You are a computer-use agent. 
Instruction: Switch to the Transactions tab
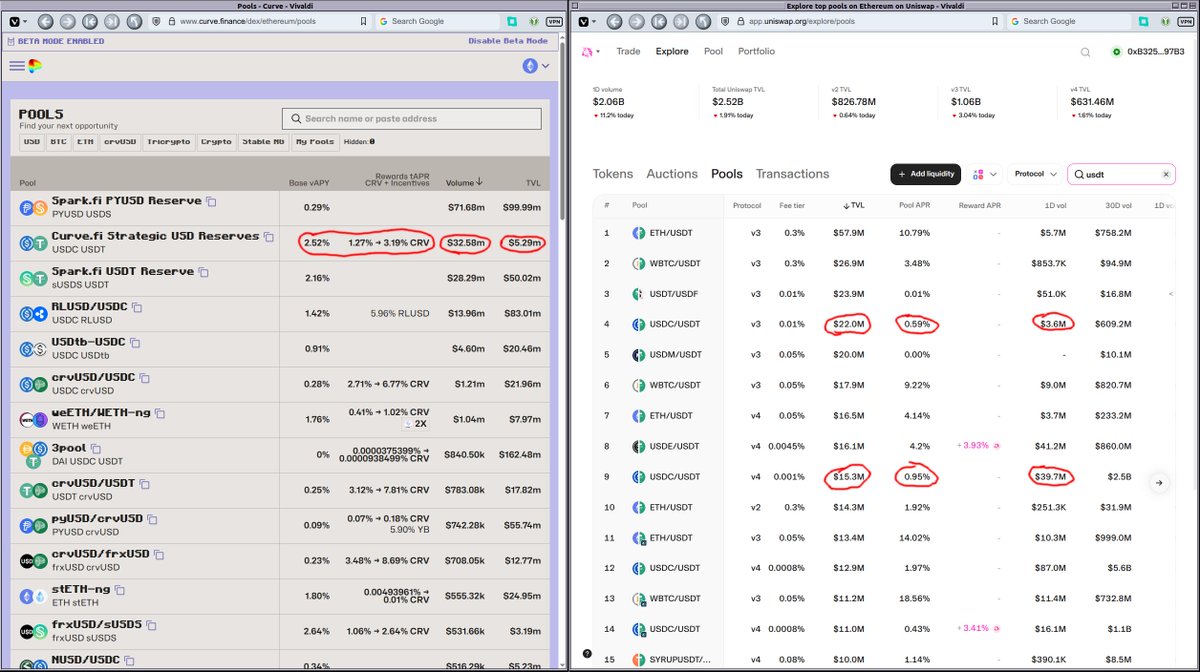793,174
